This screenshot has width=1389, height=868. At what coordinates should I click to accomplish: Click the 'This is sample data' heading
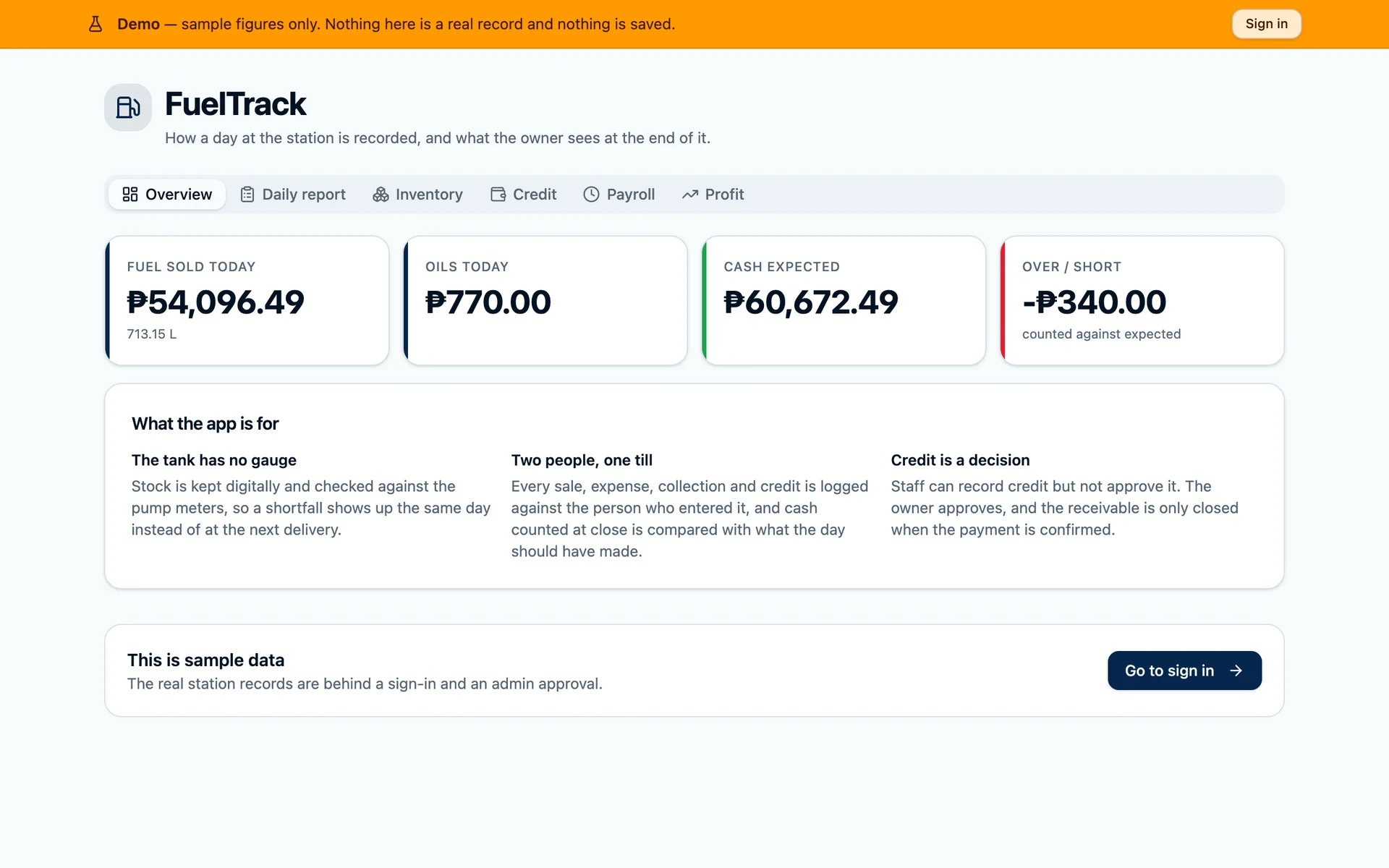pyautogui.click(x=205, y=660)
